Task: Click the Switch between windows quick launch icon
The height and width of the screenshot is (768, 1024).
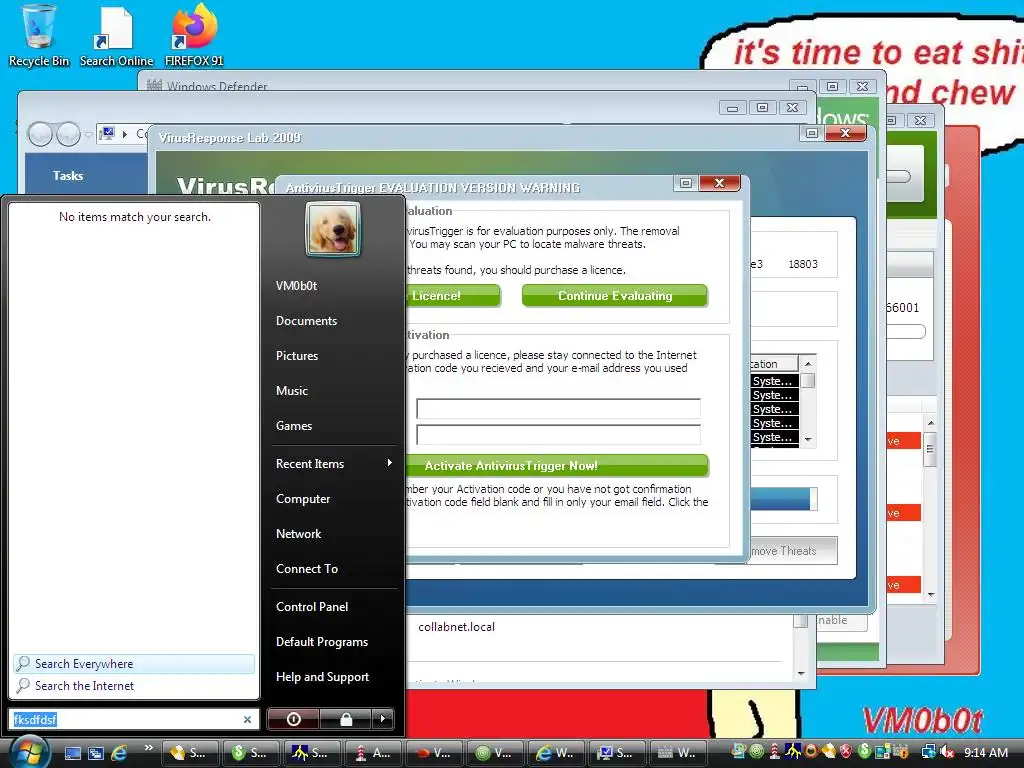Action: 96,753
